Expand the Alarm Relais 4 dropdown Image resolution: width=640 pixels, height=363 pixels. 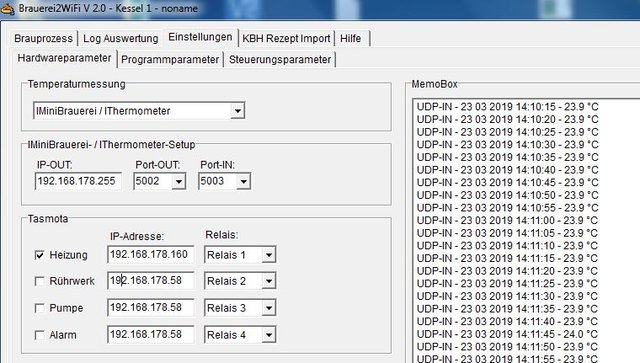[x=269, y=335]
